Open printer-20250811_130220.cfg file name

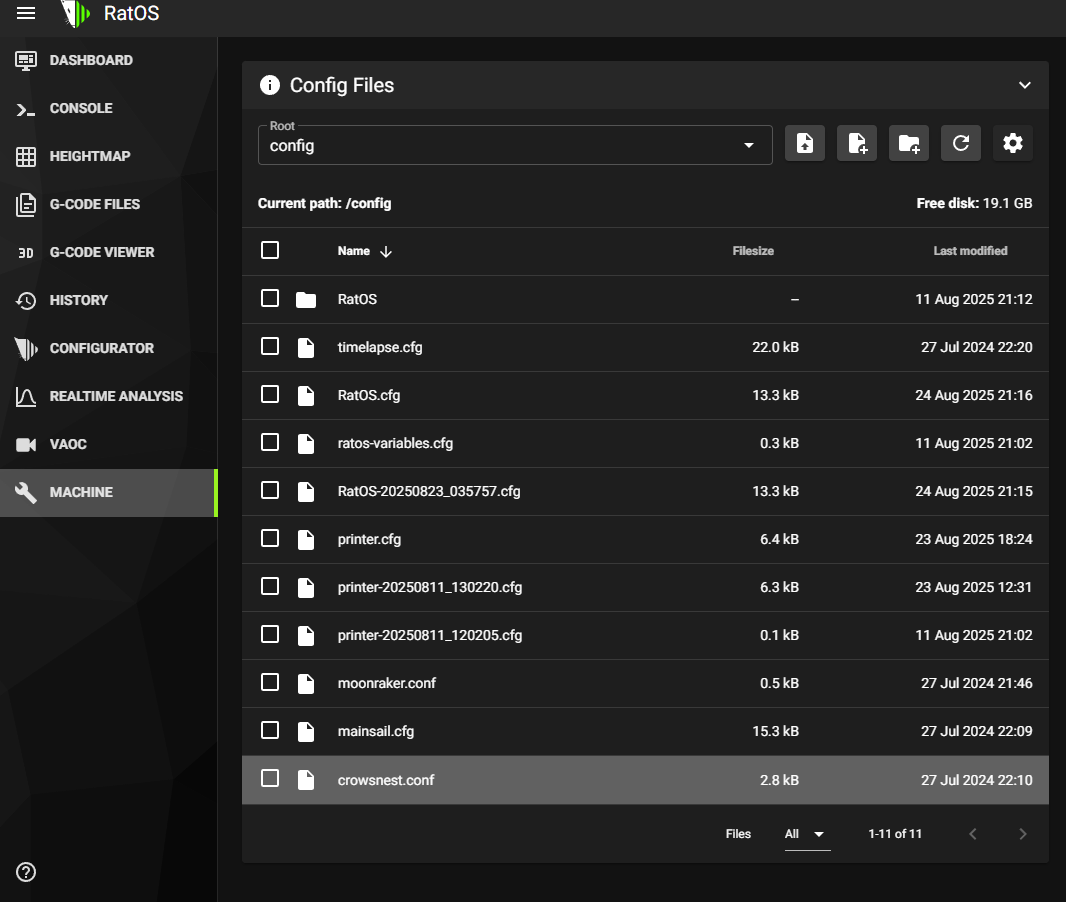point(430,587)
